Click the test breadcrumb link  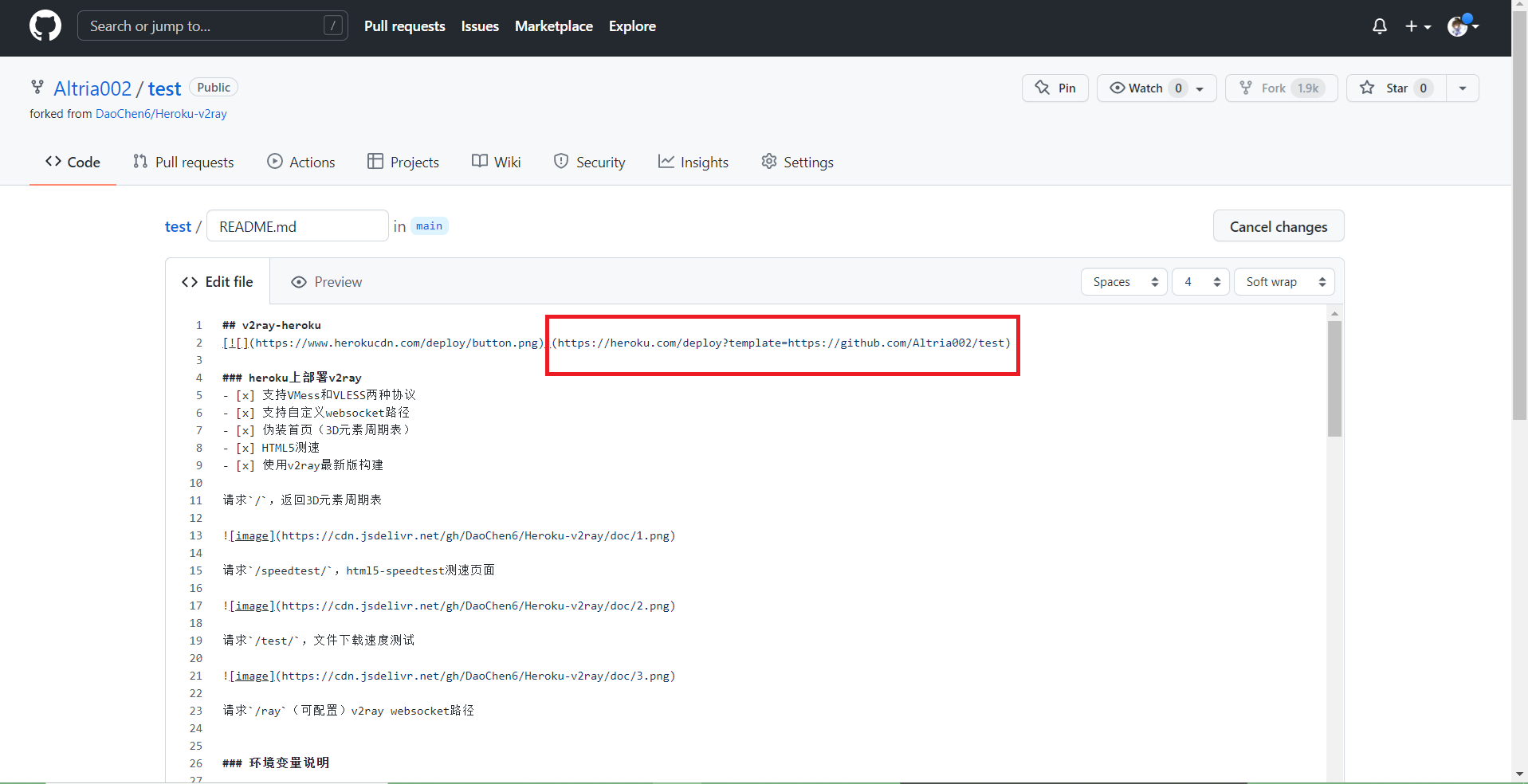click(x=178, y=227)
